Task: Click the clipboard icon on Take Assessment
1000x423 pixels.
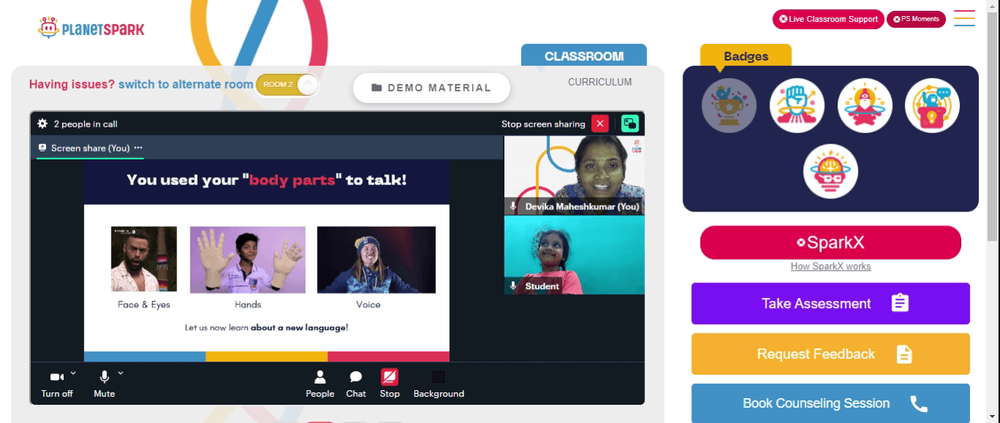Action: (900, 303)
